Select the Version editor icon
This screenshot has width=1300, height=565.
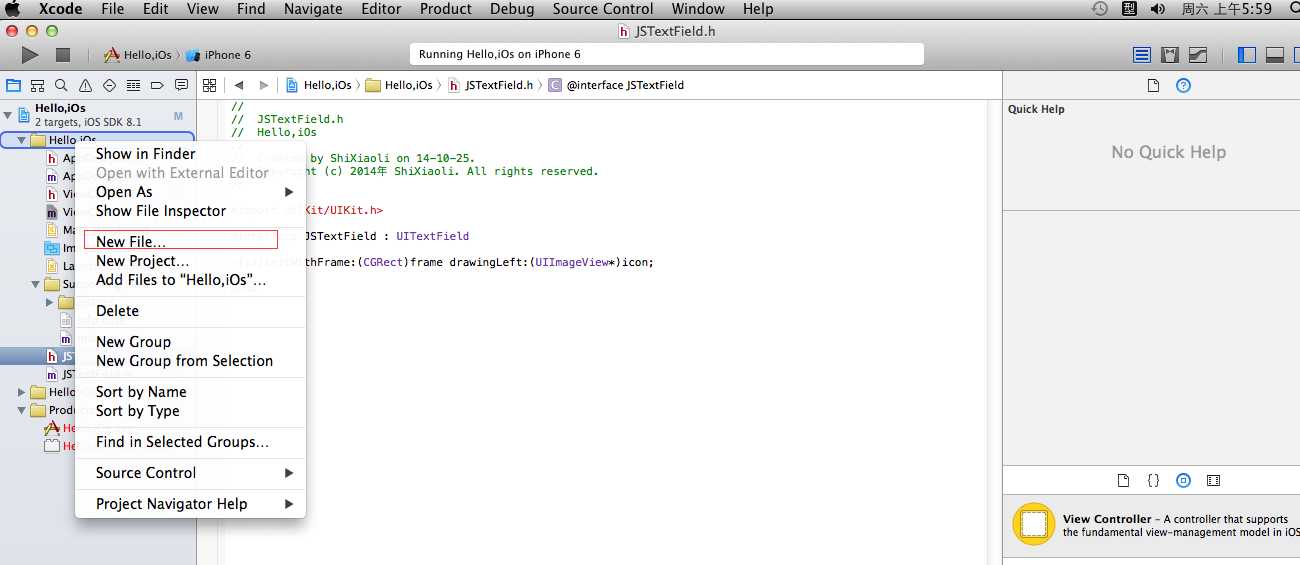[x=1197, y=55]
